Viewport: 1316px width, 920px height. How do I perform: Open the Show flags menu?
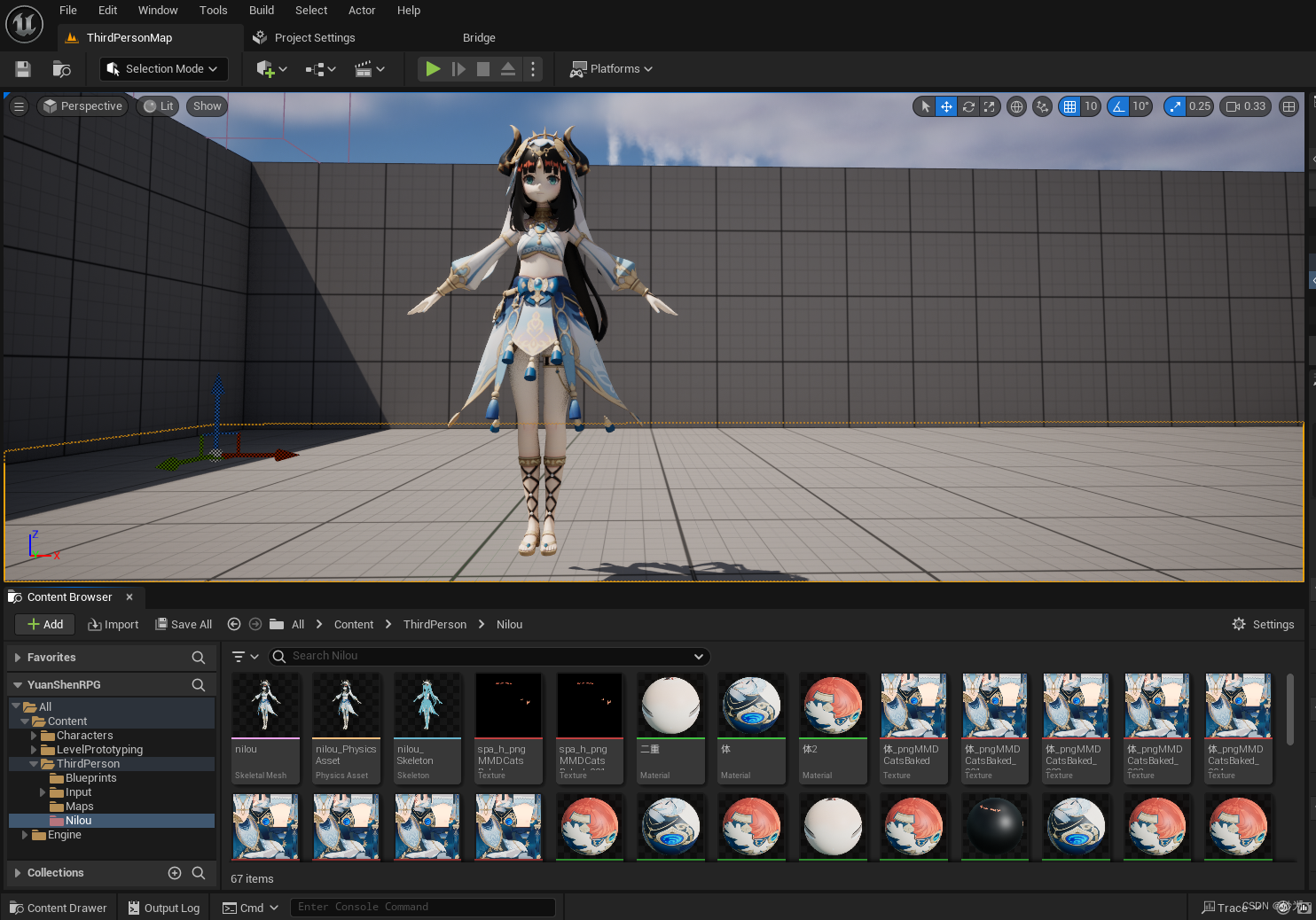(207, 106)
